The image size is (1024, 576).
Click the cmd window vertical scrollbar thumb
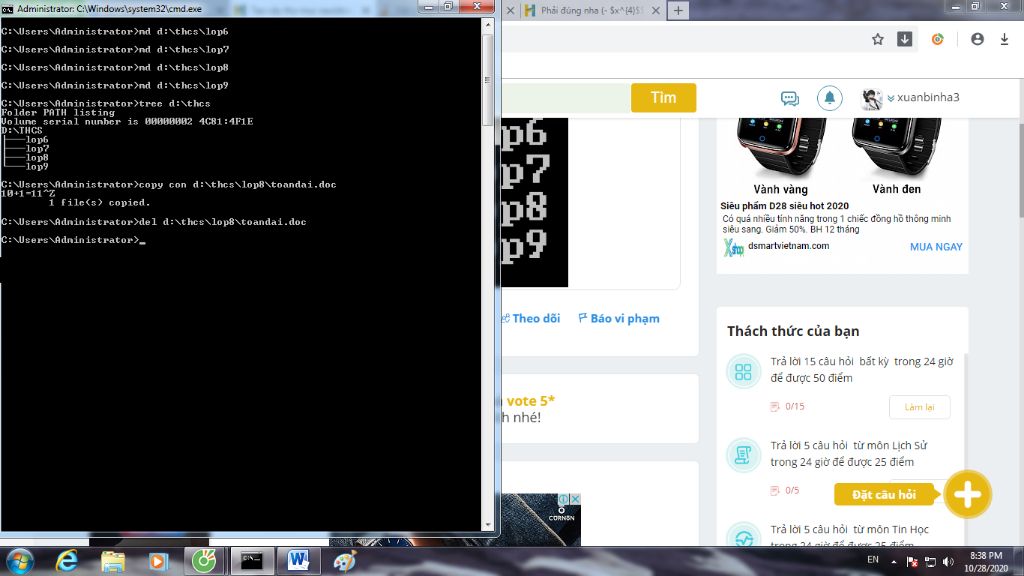tap(487, 80)
